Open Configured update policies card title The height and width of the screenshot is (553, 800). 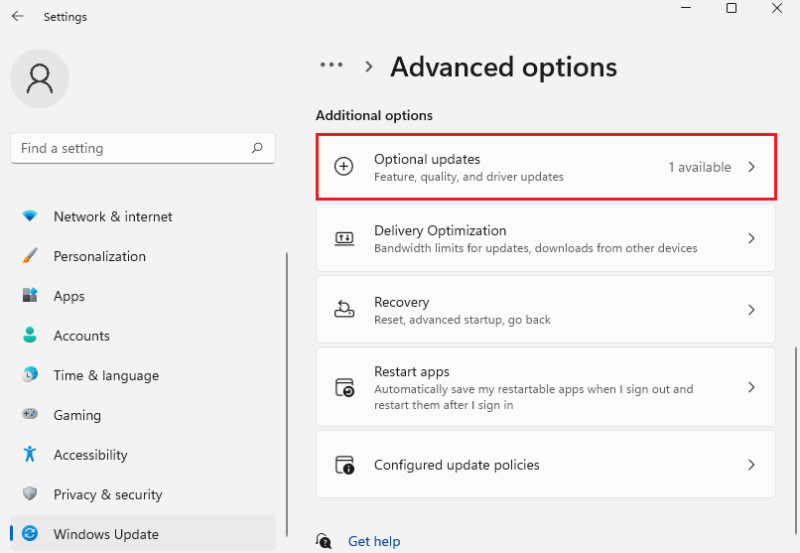coord(457,465)
